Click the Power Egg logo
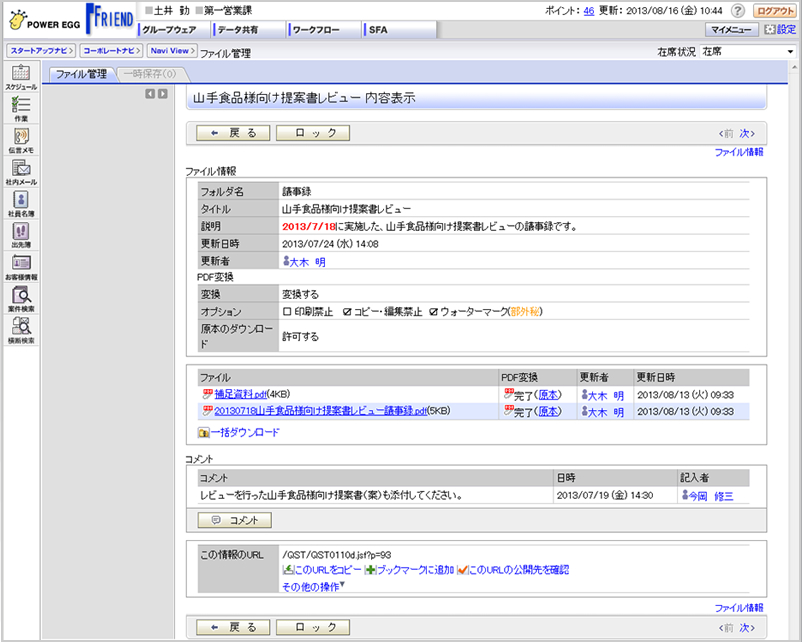802x642 pixels. (45, 21)
